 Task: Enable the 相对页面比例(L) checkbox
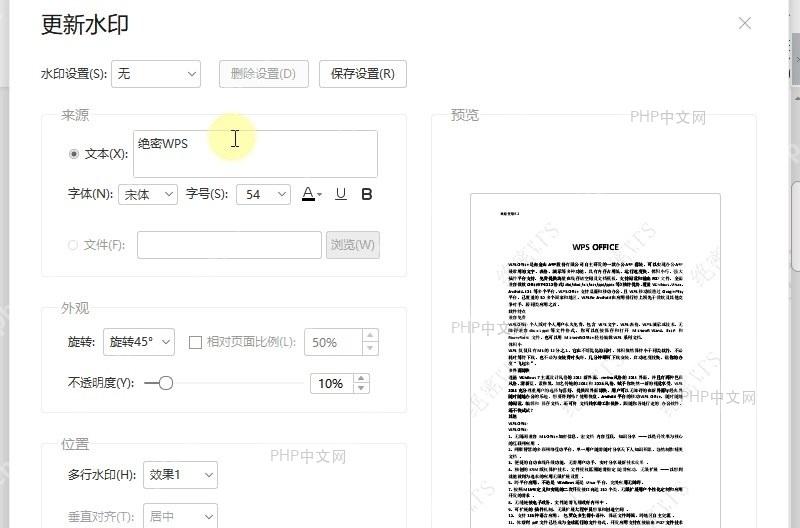point(195,342)
